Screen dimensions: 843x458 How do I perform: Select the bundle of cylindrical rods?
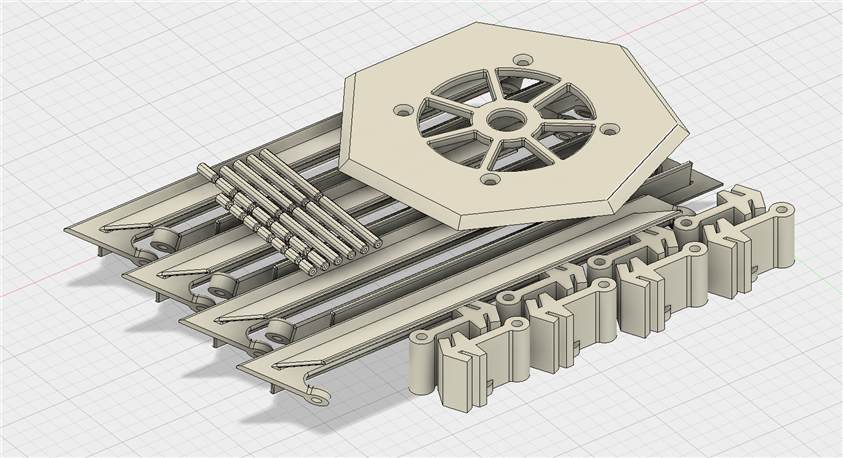click(x=290, y=211)
